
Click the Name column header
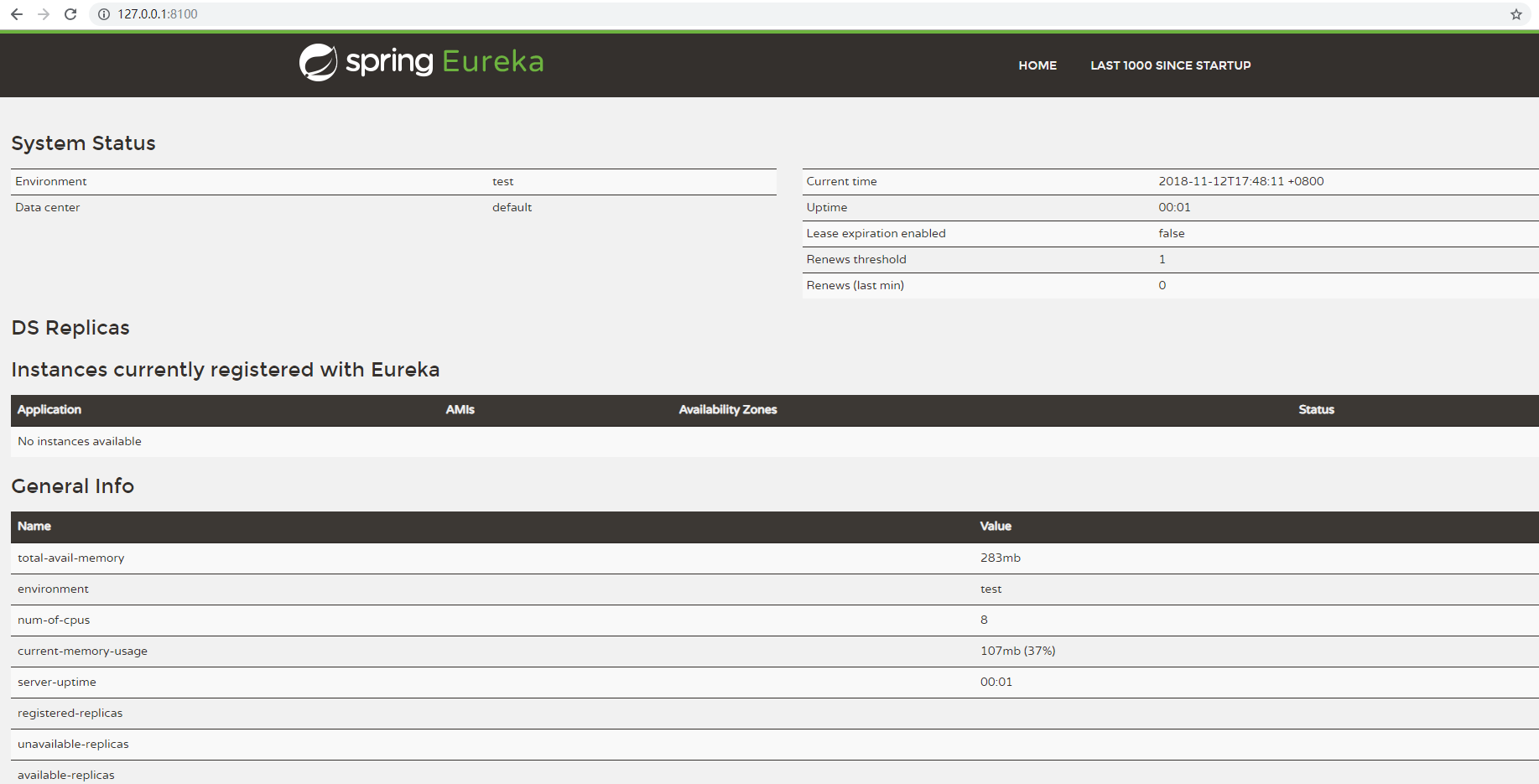click(x=34, y=526)
